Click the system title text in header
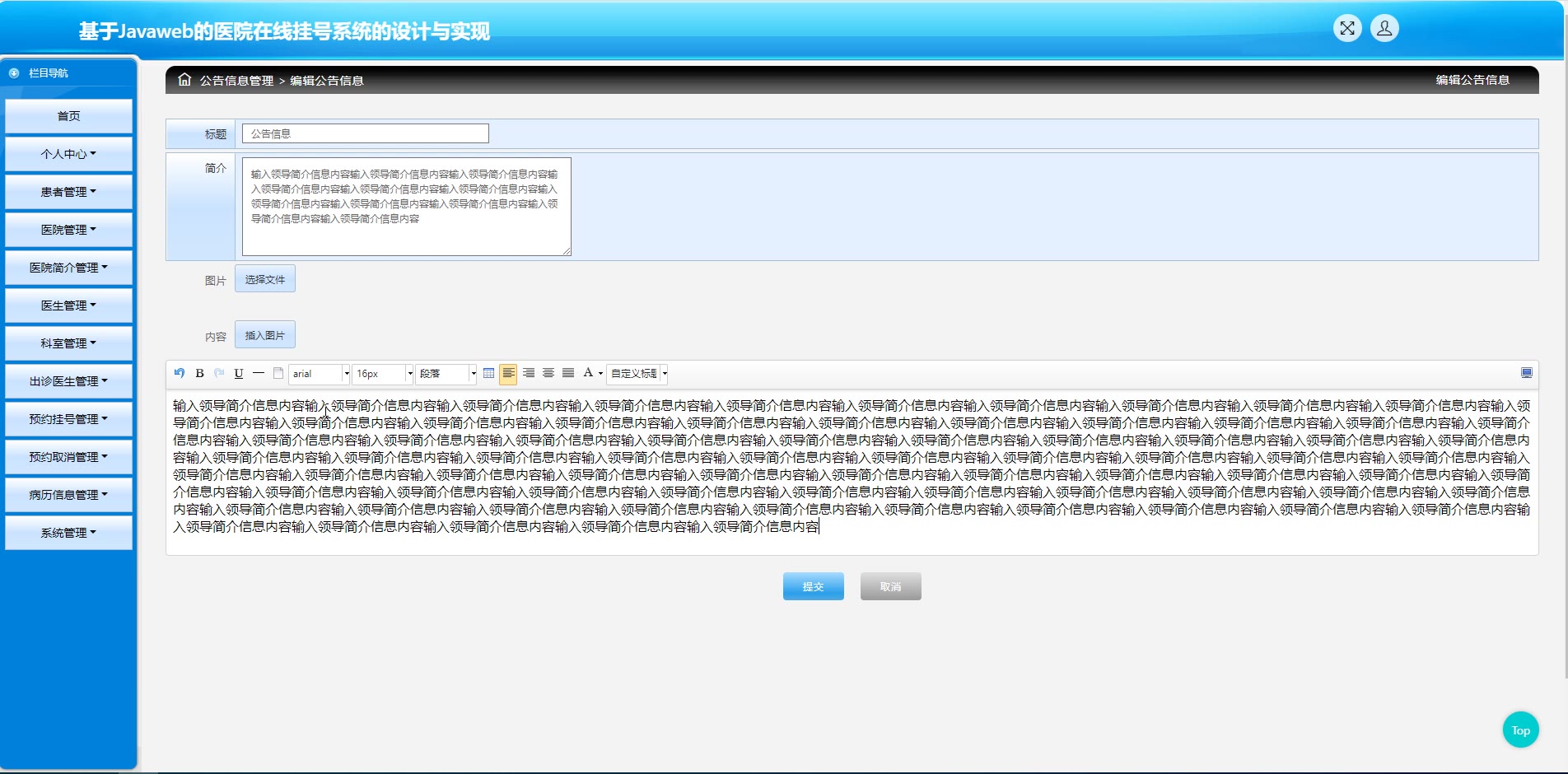 click(284, 31)
